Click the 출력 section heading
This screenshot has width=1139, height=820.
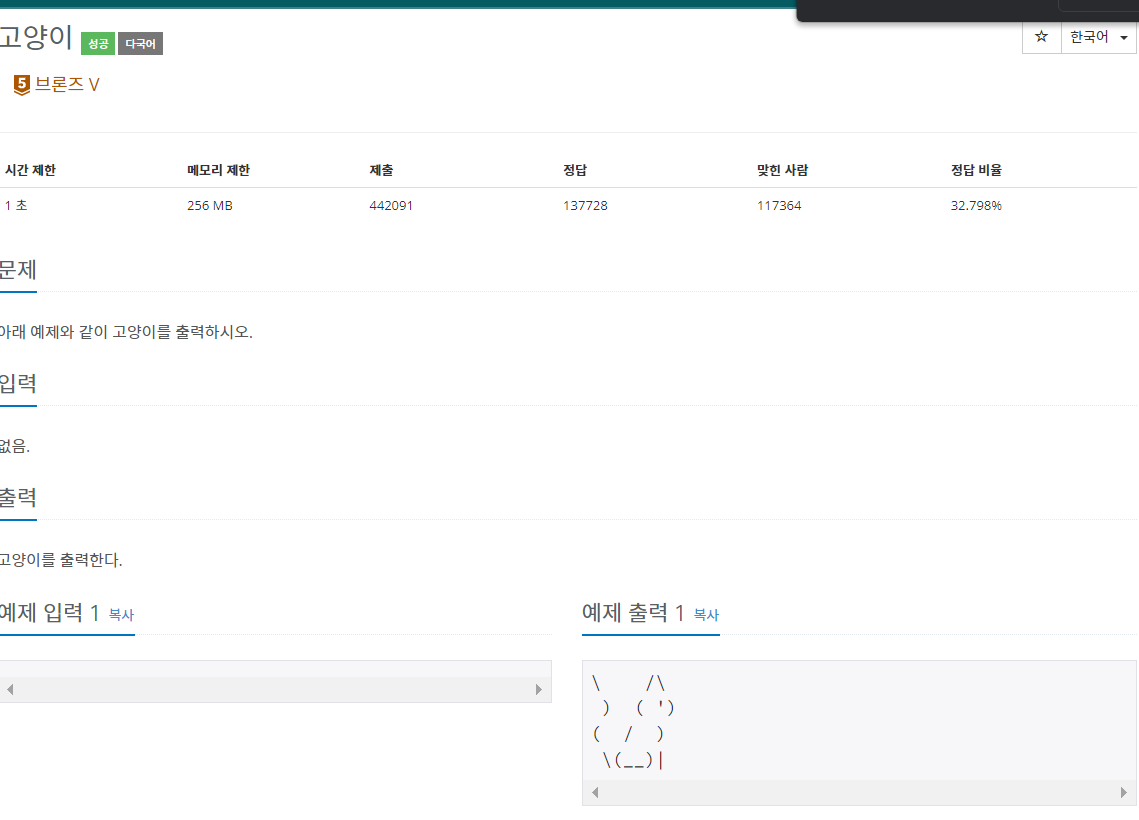pos(18,498)
